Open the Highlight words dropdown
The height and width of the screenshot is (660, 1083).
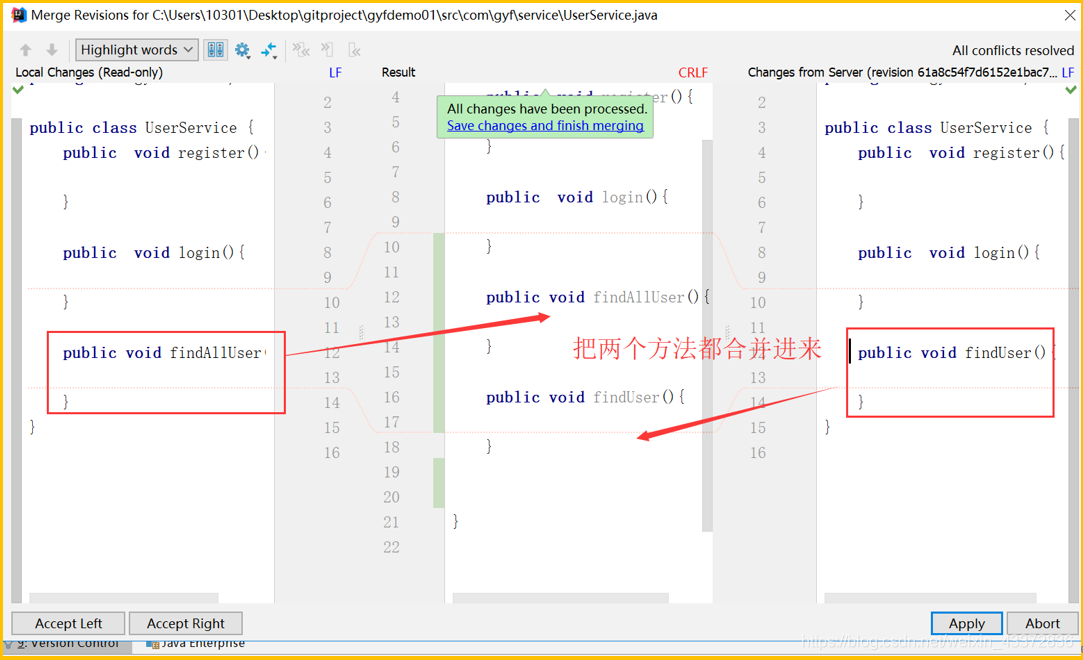137,50
